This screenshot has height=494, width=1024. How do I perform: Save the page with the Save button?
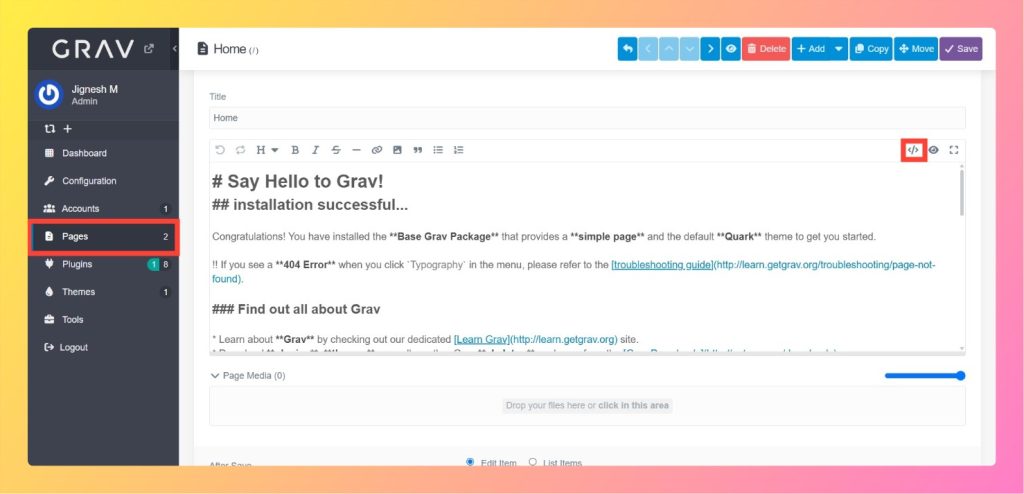coord(960,49)
